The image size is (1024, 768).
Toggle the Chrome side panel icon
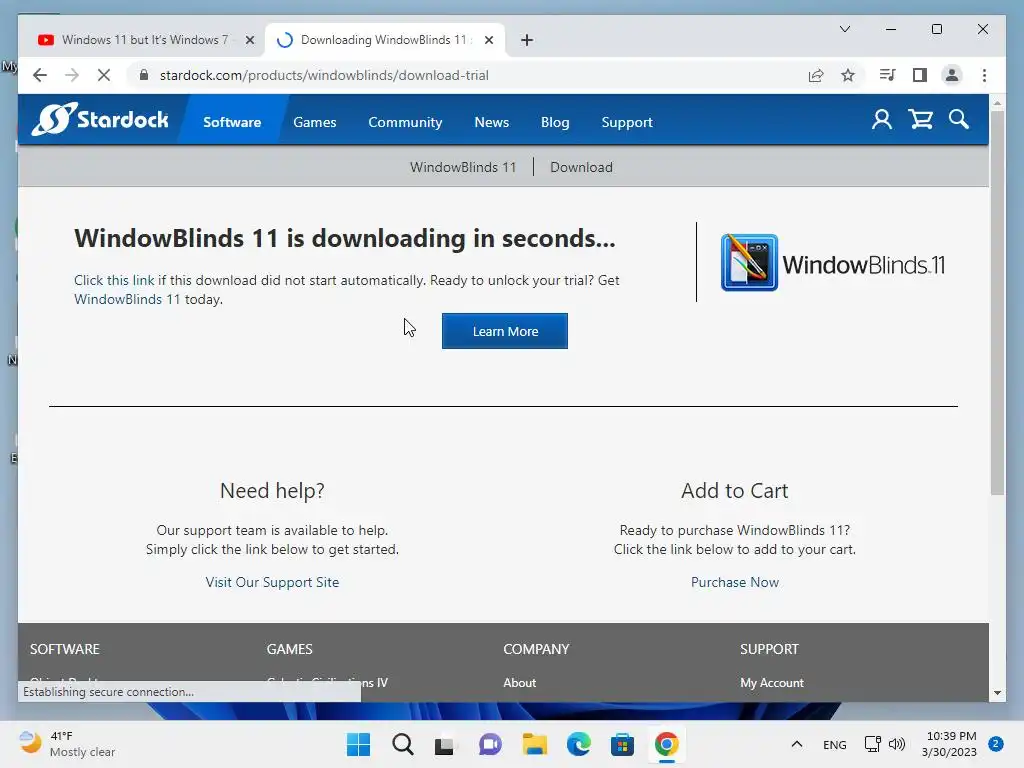click(920, 75)
